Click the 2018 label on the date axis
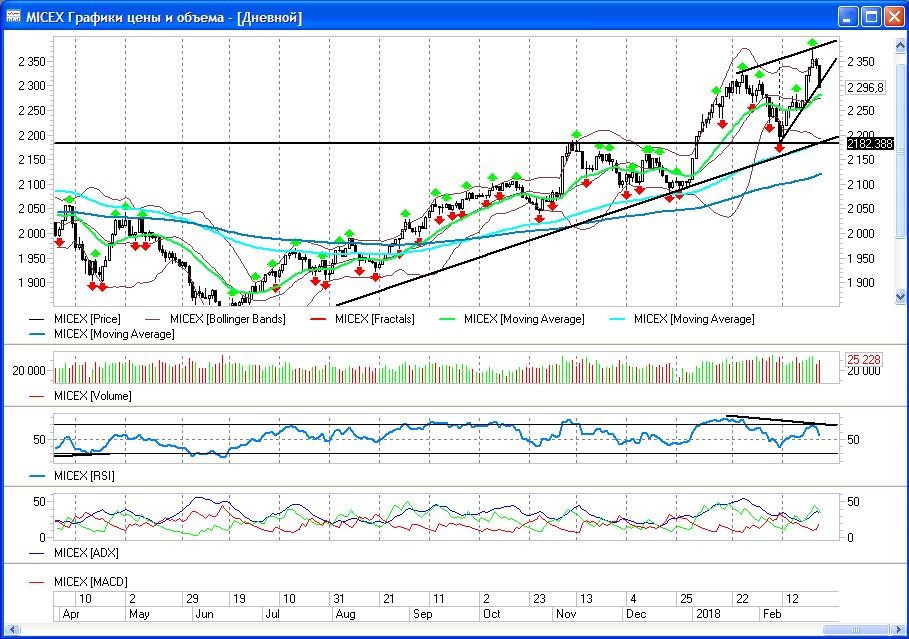The width and height of the screenshot is (909, 639). point(708,612)
